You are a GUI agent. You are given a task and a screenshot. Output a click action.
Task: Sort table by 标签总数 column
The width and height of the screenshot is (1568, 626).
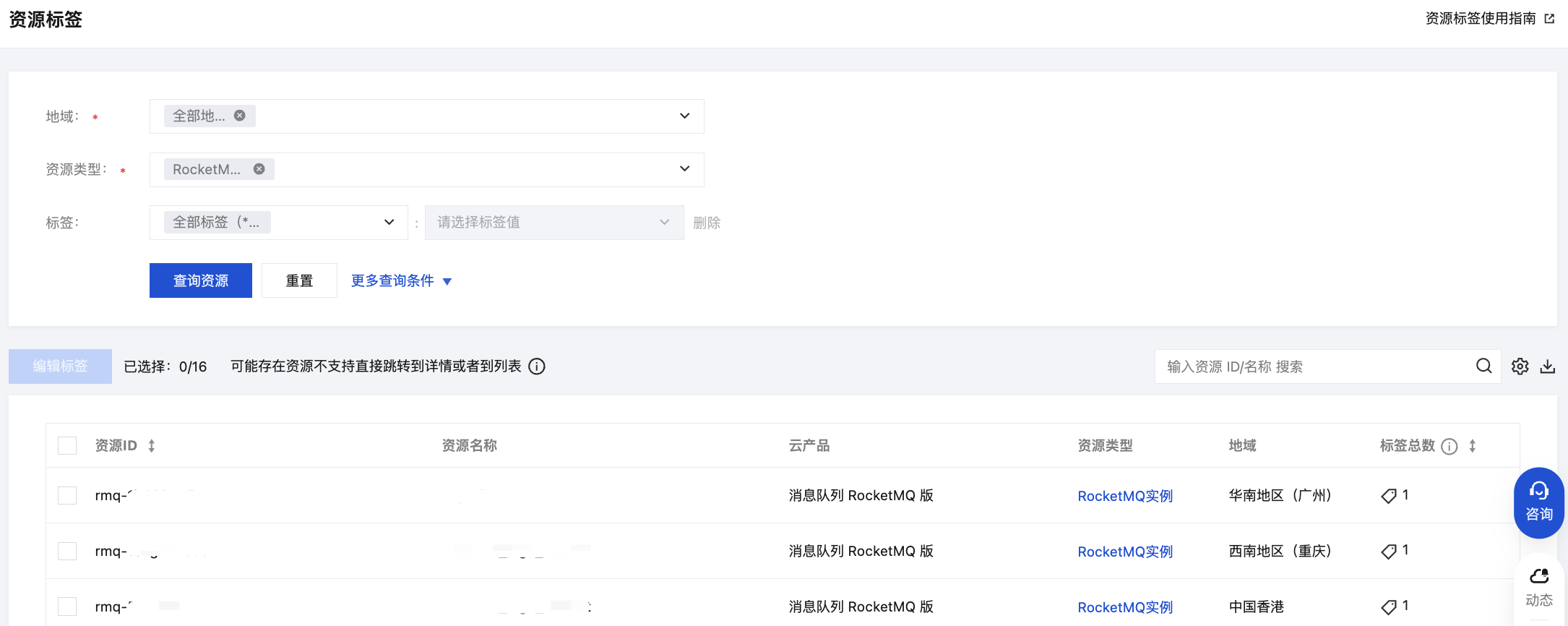coord(1473,446)
